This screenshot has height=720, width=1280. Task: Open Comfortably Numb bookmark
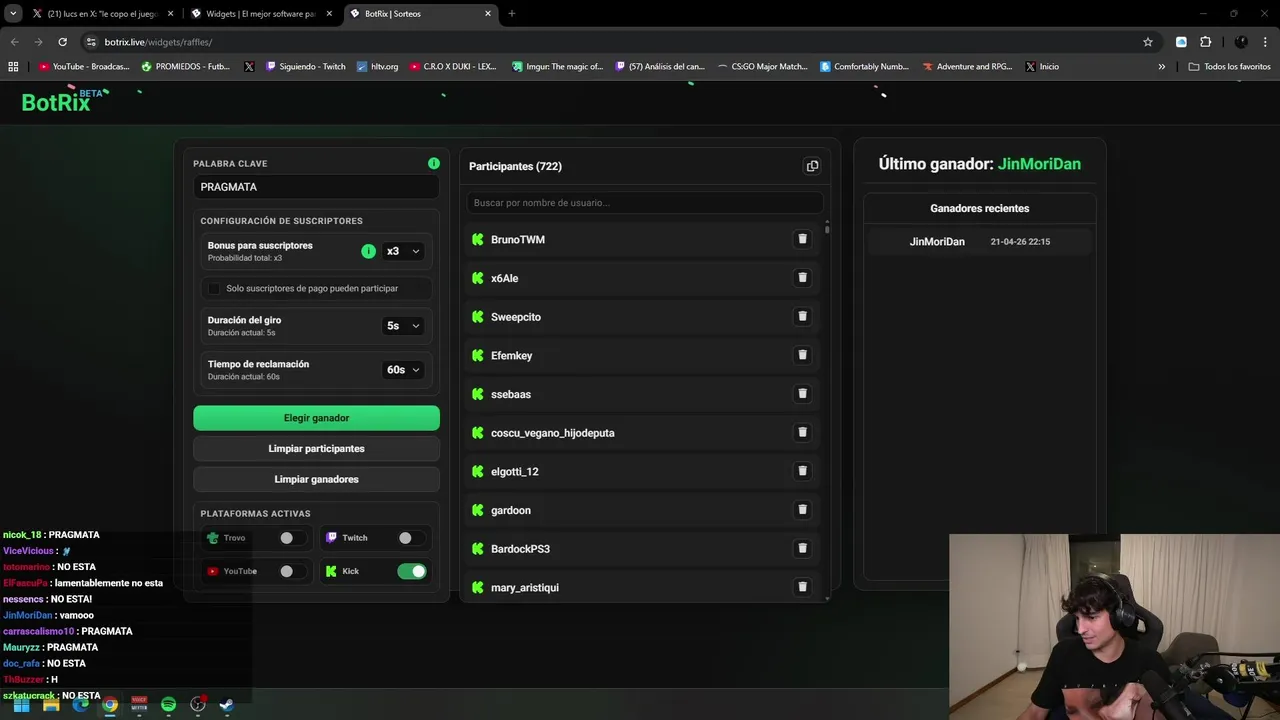pyautogui.click(x=865, y=67)
